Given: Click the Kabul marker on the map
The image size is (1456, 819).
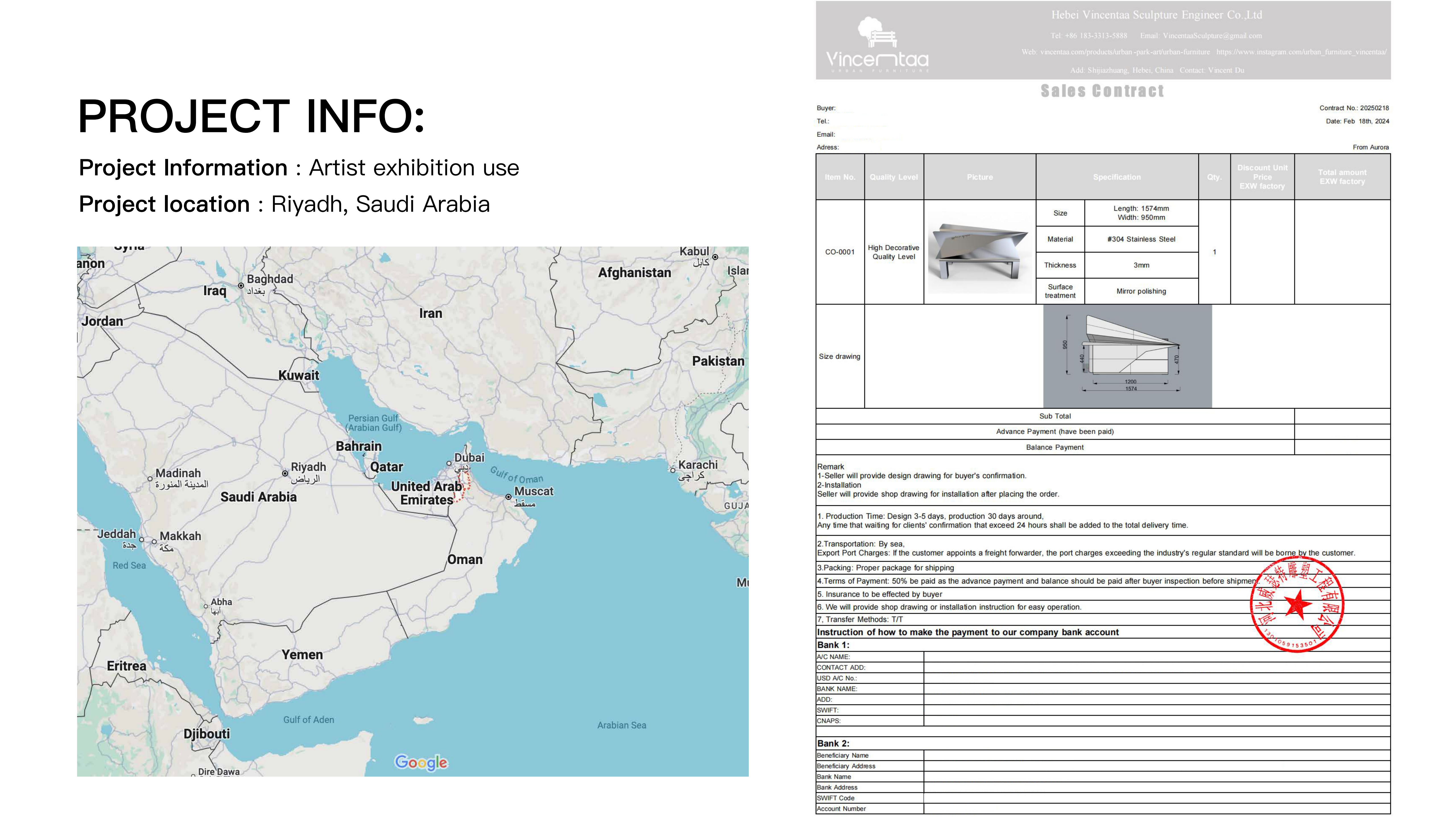Looking at the screenshot, I should [715, 257].
